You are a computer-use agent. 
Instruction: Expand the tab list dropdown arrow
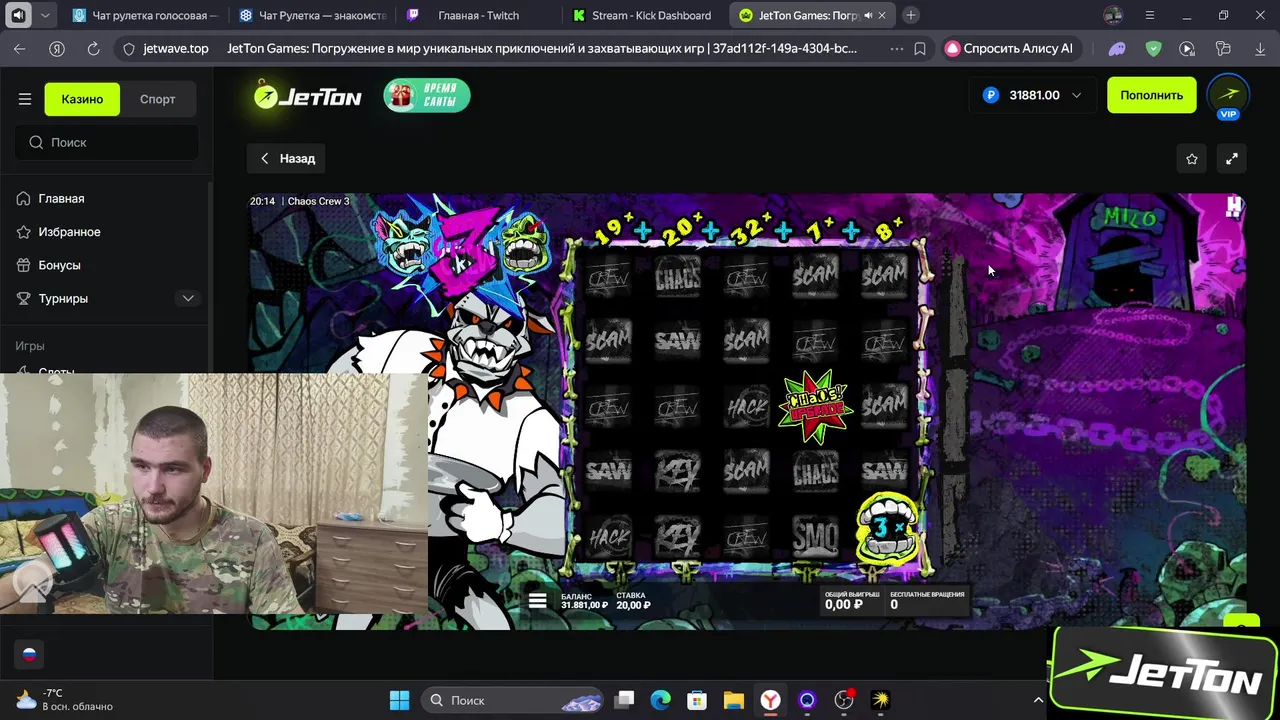pyautogui.click(x=45, y=15)
